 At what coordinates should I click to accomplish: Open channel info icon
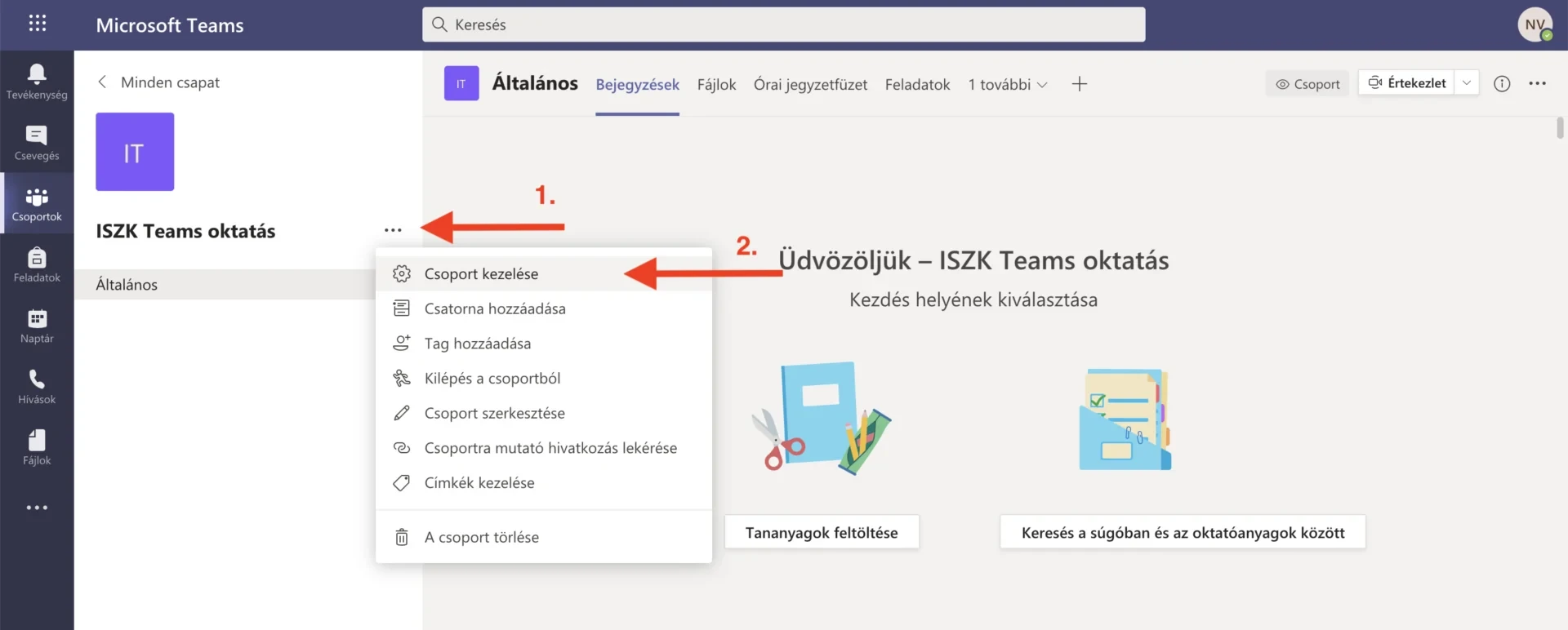(1502, 83)
